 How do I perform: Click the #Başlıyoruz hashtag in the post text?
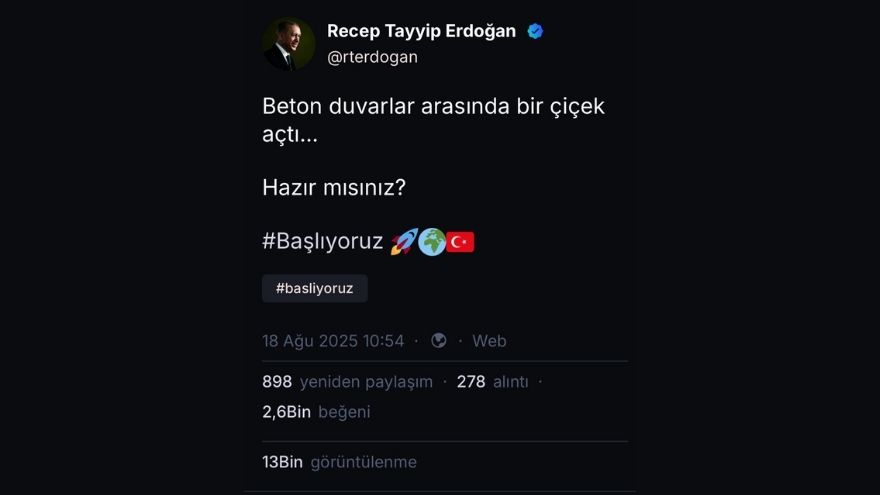coord(323,241)
